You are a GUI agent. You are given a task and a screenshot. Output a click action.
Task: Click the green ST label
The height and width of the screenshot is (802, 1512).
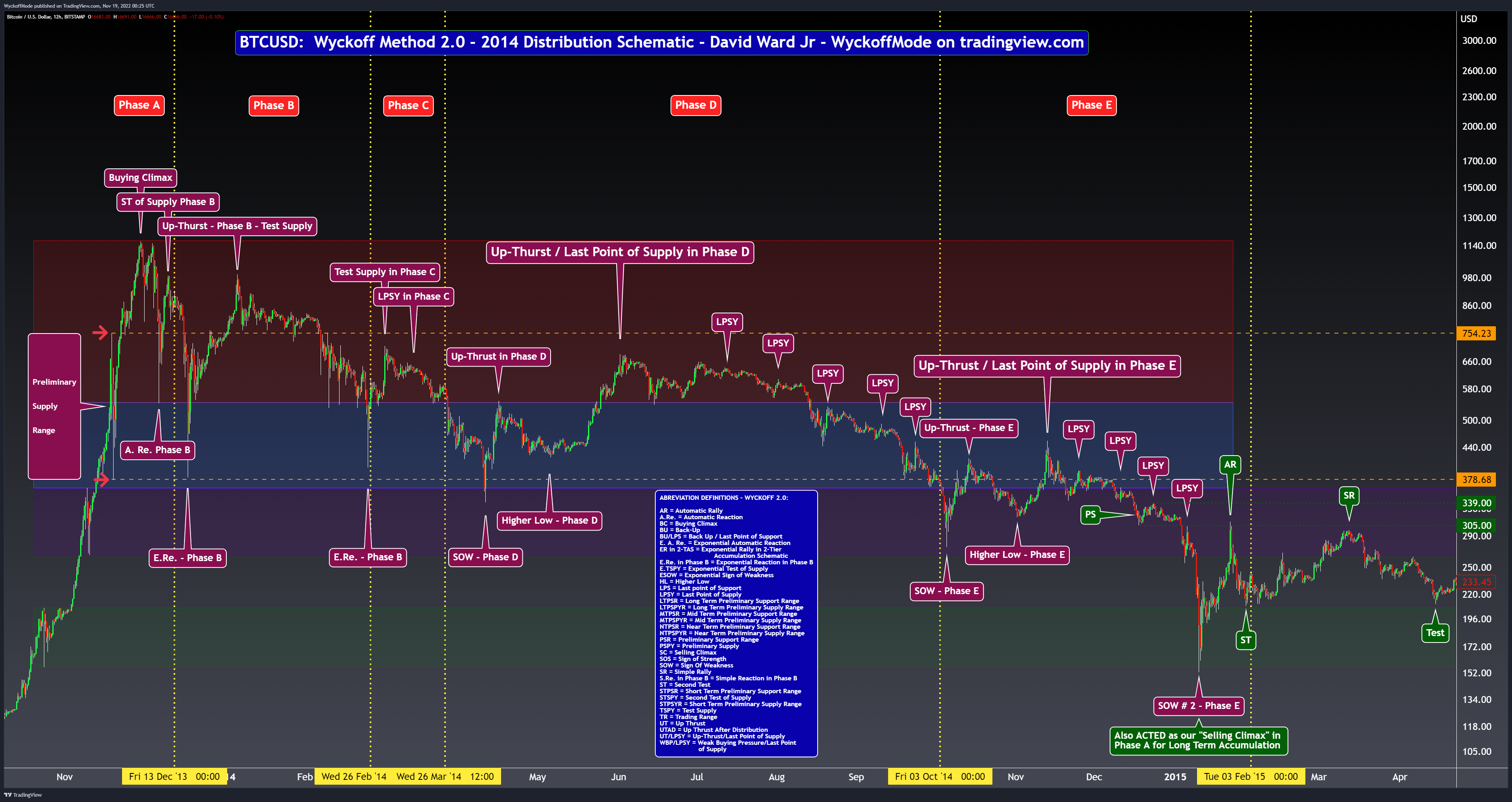1245,640
